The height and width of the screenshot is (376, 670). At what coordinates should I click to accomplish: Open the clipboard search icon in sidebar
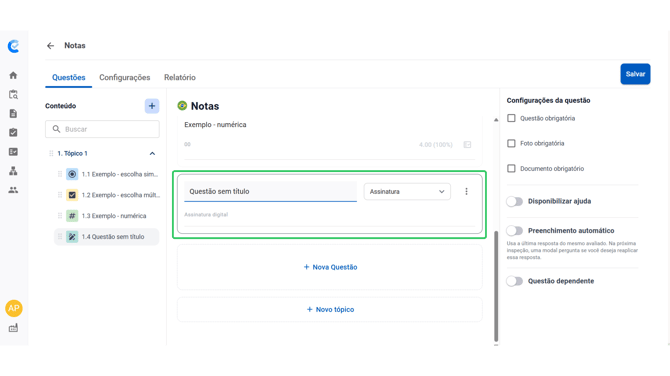pyautogui.click(x=13, y=94)
